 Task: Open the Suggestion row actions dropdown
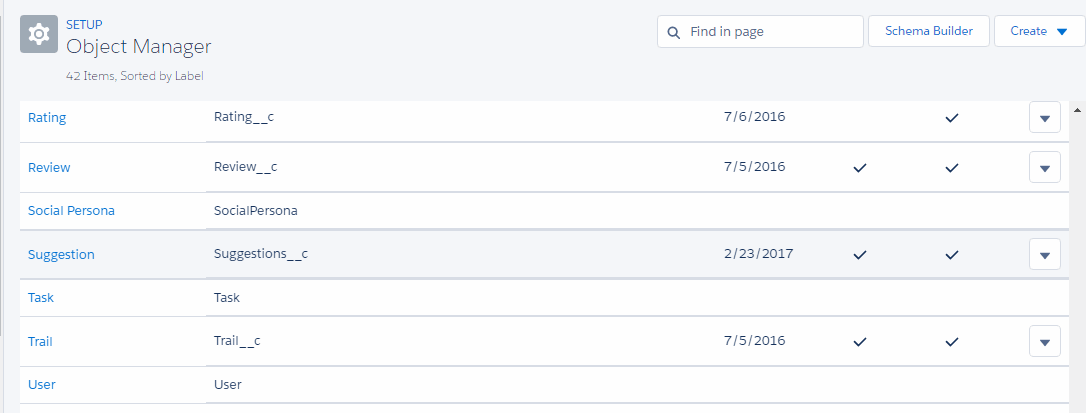(1044, 254)
